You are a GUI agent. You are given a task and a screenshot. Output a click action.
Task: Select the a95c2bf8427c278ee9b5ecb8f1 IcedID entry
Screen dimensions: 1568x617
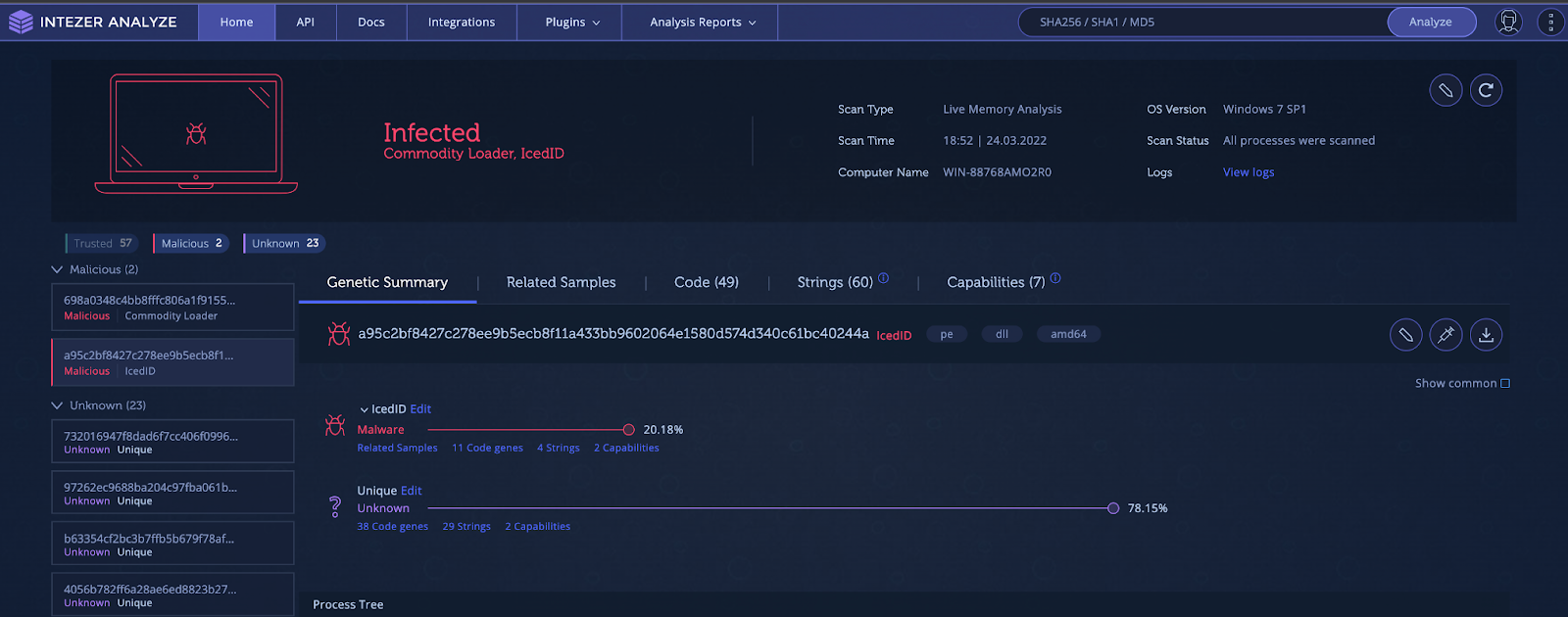(x=172, y=362)
